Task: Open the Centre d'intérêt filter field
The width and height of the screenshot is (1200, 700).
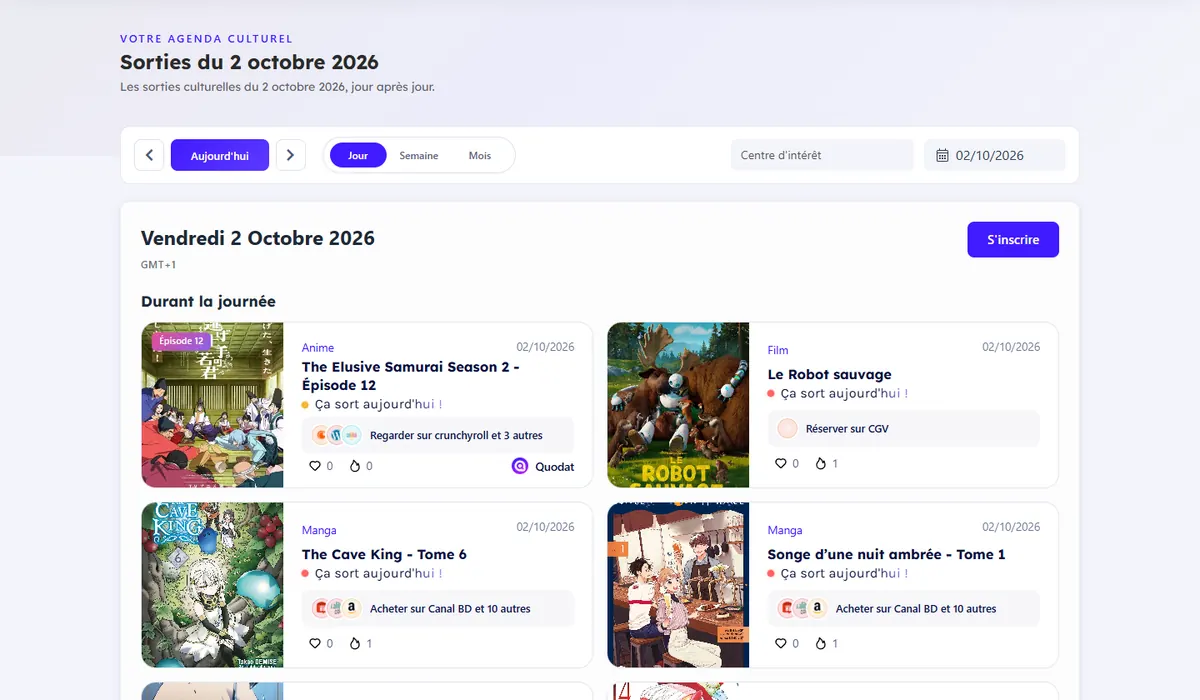Action: pyautogui.click(x=822, y=155)
